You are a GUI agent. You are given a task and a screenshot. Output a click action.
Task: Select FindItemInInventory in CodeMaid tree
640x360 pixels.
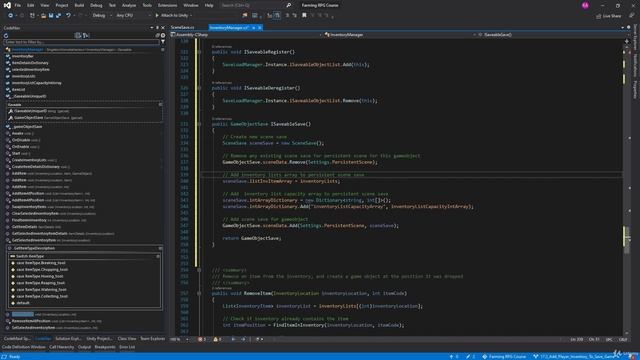point(29,220)
